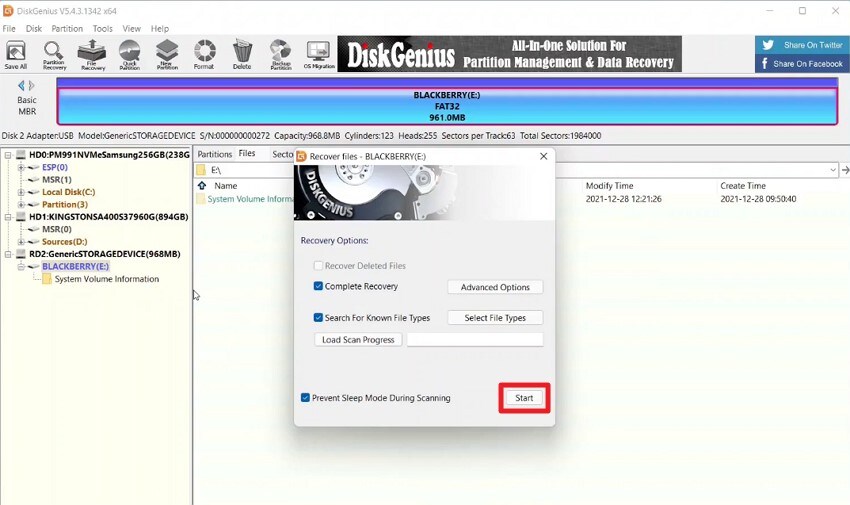Click System Volume Information folder icon in tree

click(47, 279)
